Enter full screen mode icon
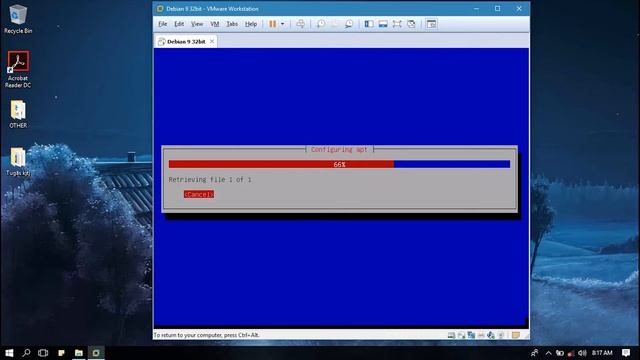The image size is (640, 360). (x=397, y=24)
